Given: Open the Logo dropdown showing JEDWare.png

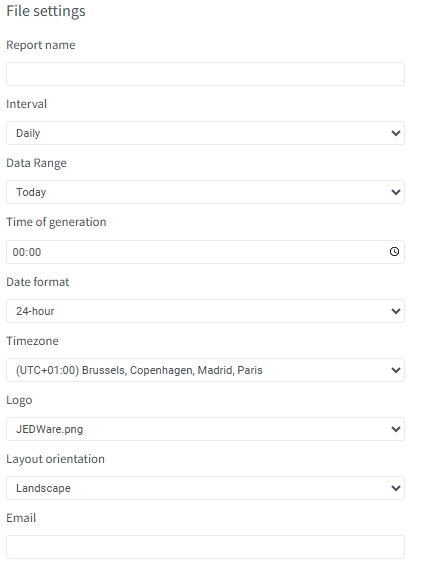Looking at the screenshot, I should tap(205, 429).
